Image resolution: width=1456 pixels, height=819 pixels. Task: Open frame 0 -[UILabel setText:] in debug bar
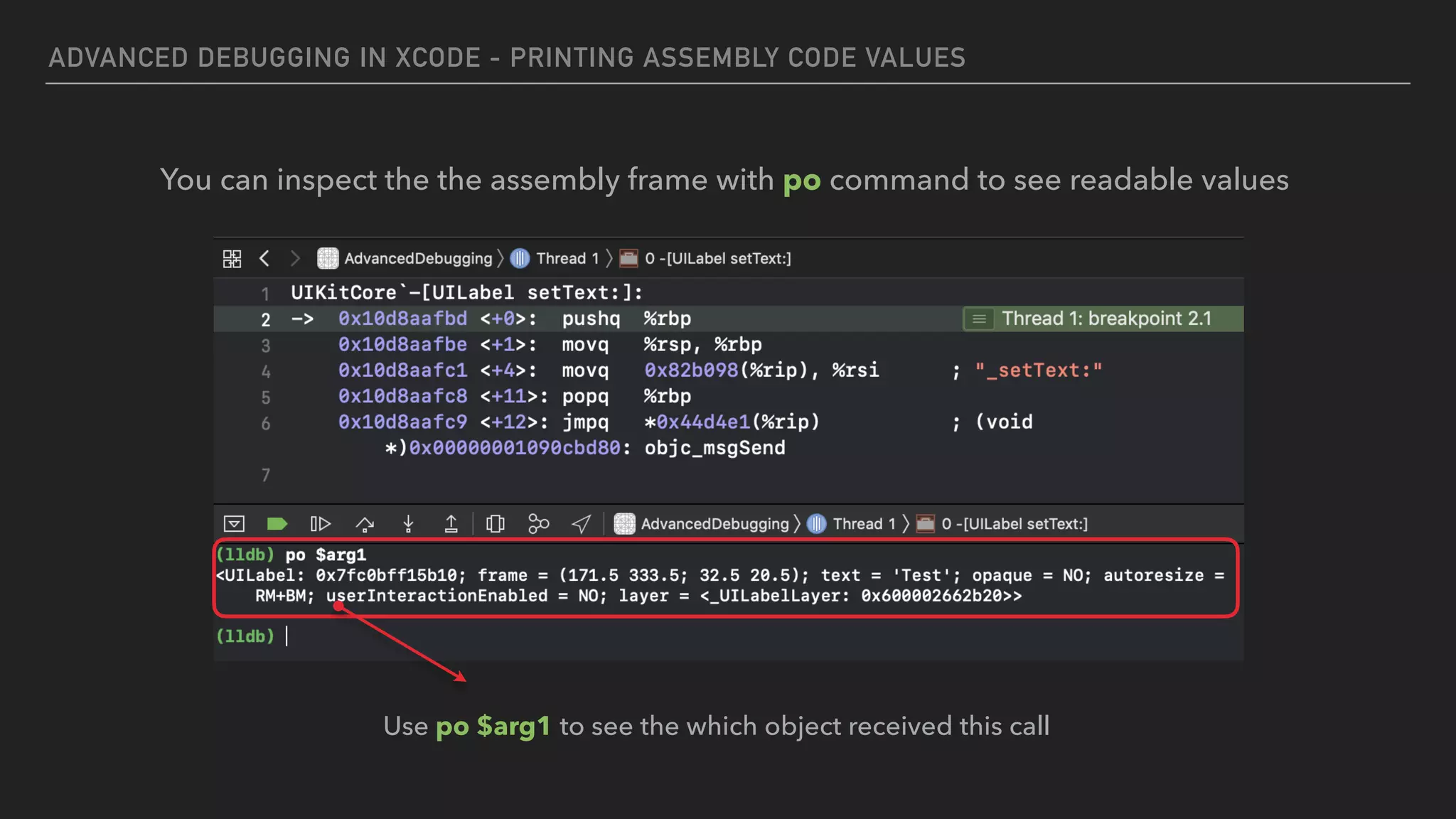click(x=1015, y=524)
